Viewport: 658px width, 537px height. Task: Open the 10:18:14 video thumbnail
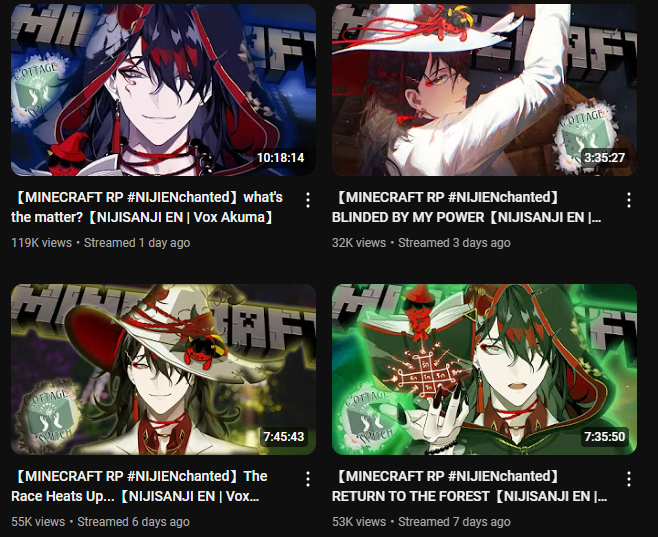pyautogui.click(x=163, y=90)
